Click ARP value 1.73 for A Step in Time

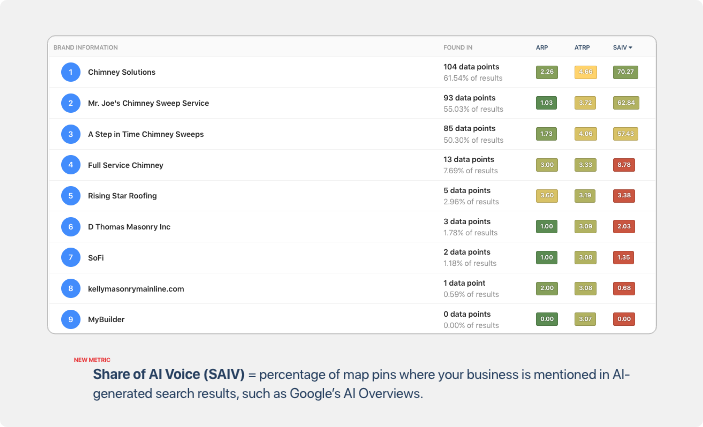click(547, 134)
